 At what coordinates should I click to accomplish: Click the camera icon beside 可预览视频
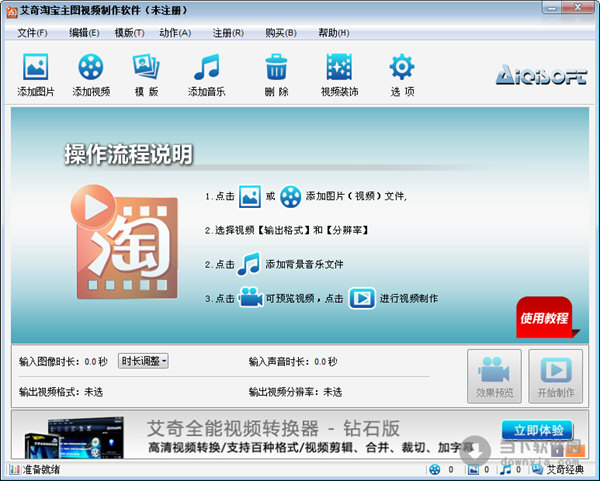click(250, 298)
